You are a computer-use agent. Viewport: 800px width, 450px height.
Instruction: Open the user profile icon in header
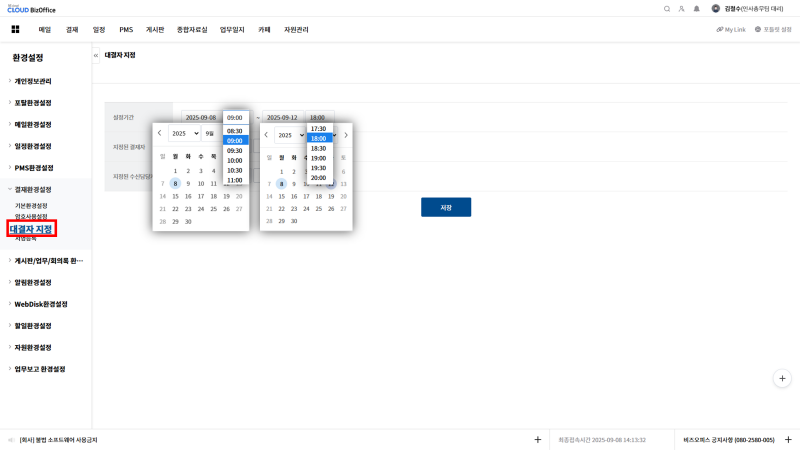click(x=682, y=8)
